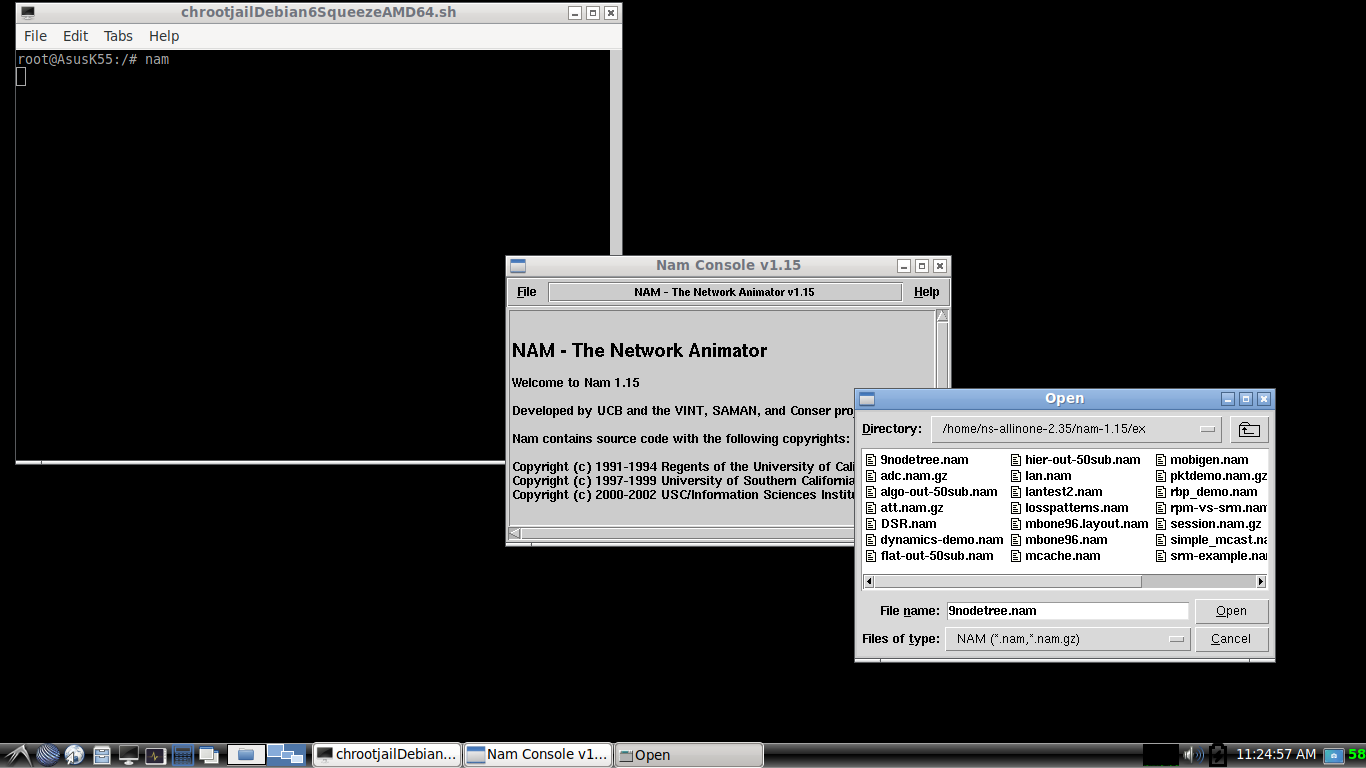This screenshot has height=768, width=1366.
Task: Launch the calculator from the taskbar
Action: [x=182, y=755]
